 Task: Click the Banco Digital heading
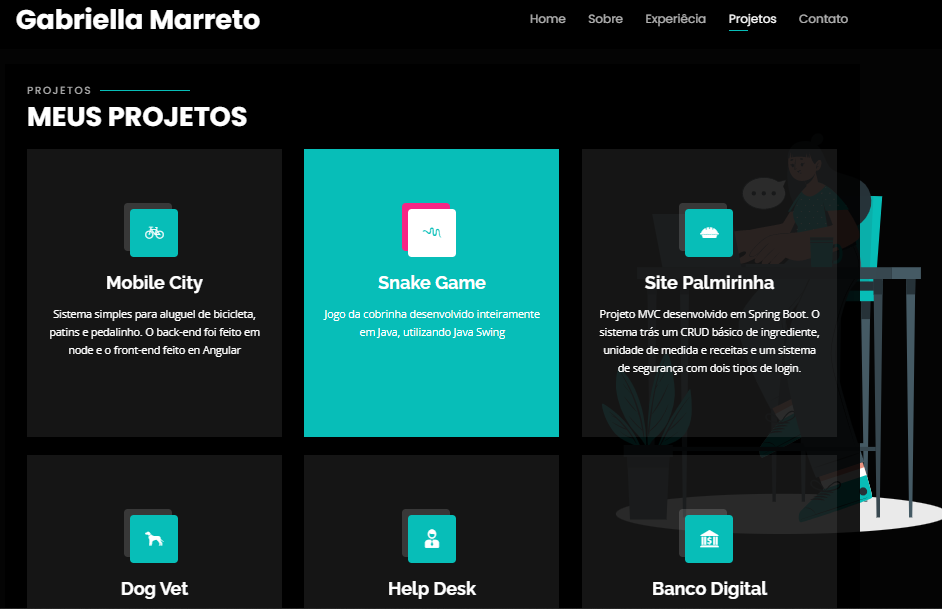click(x=709, y=589)
